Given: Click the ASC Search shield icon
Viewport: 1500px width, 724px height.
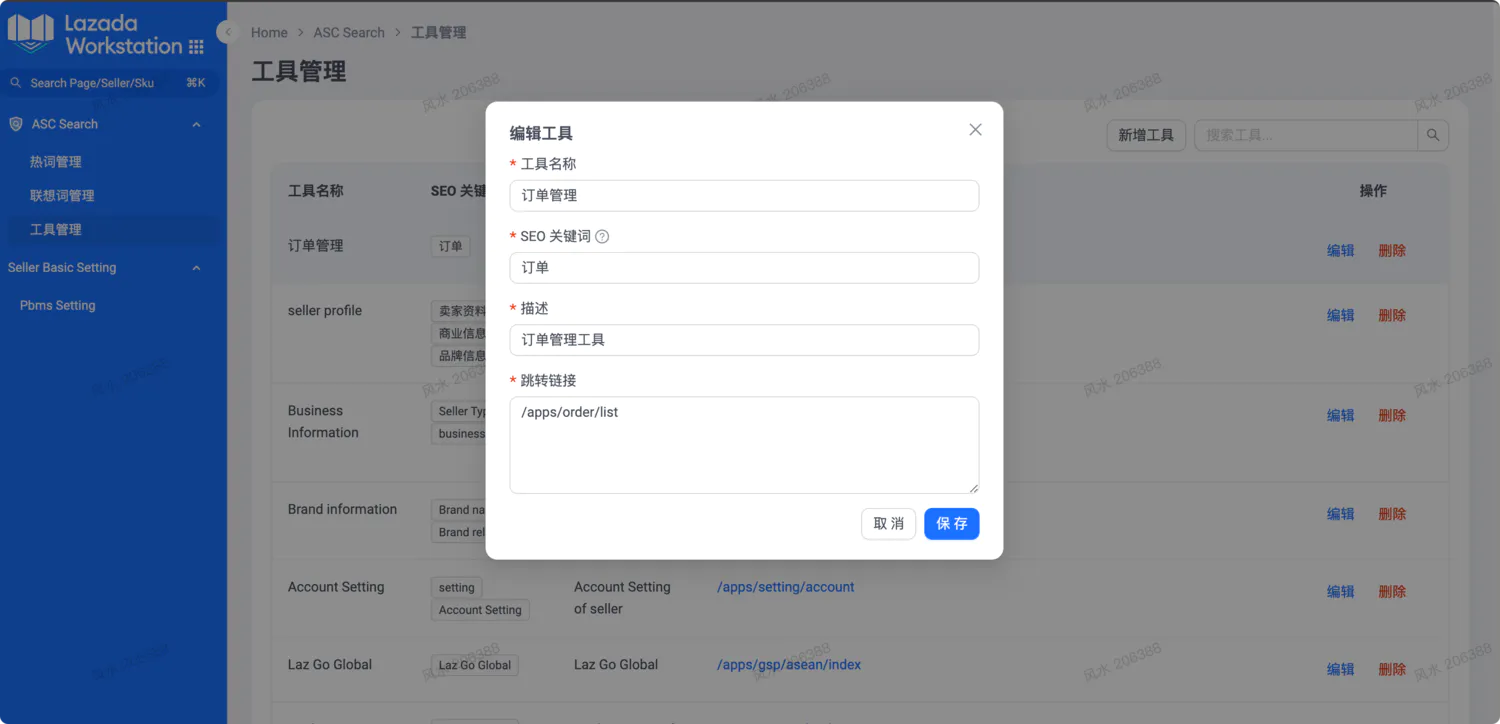Looking at the screenshot, I should pyautogui.click(x=16, y=124).
